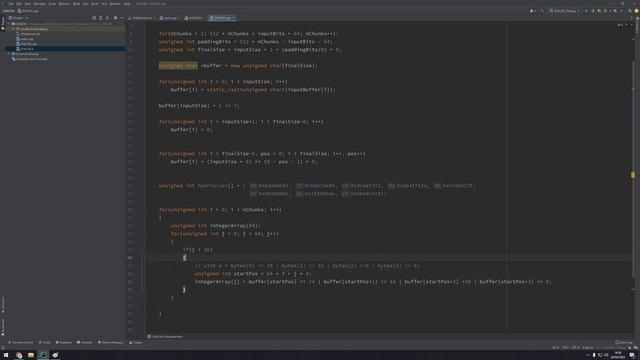
Task: Click the Stop icon in the toolbar
Action: tap(622, 11)
